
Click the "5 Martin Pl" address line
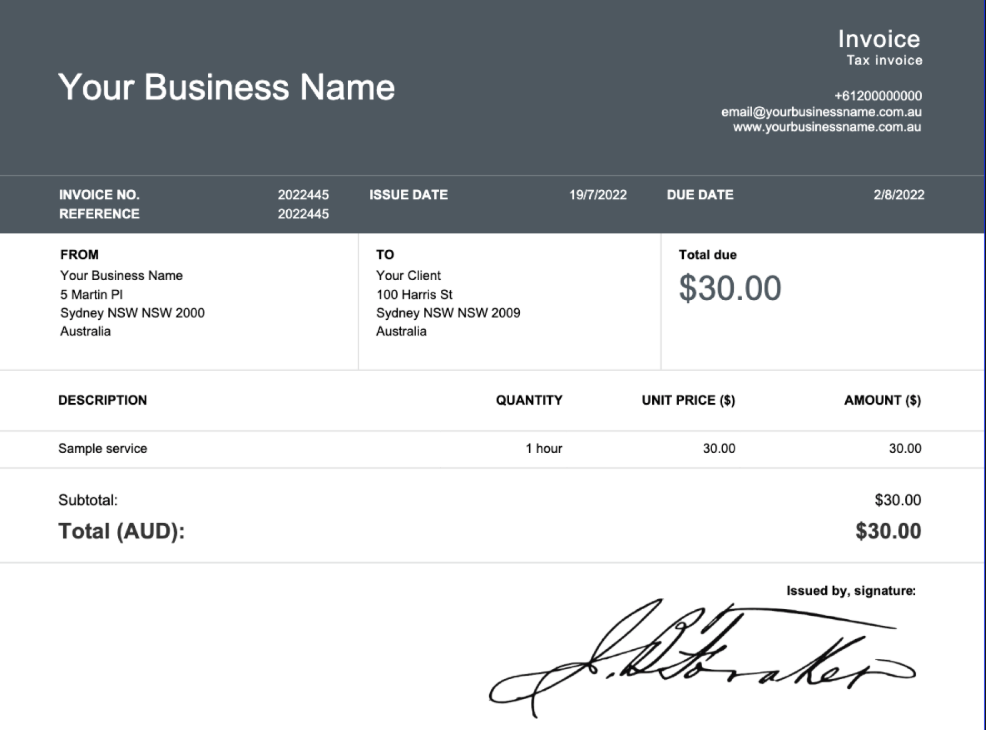pos(92,294)
